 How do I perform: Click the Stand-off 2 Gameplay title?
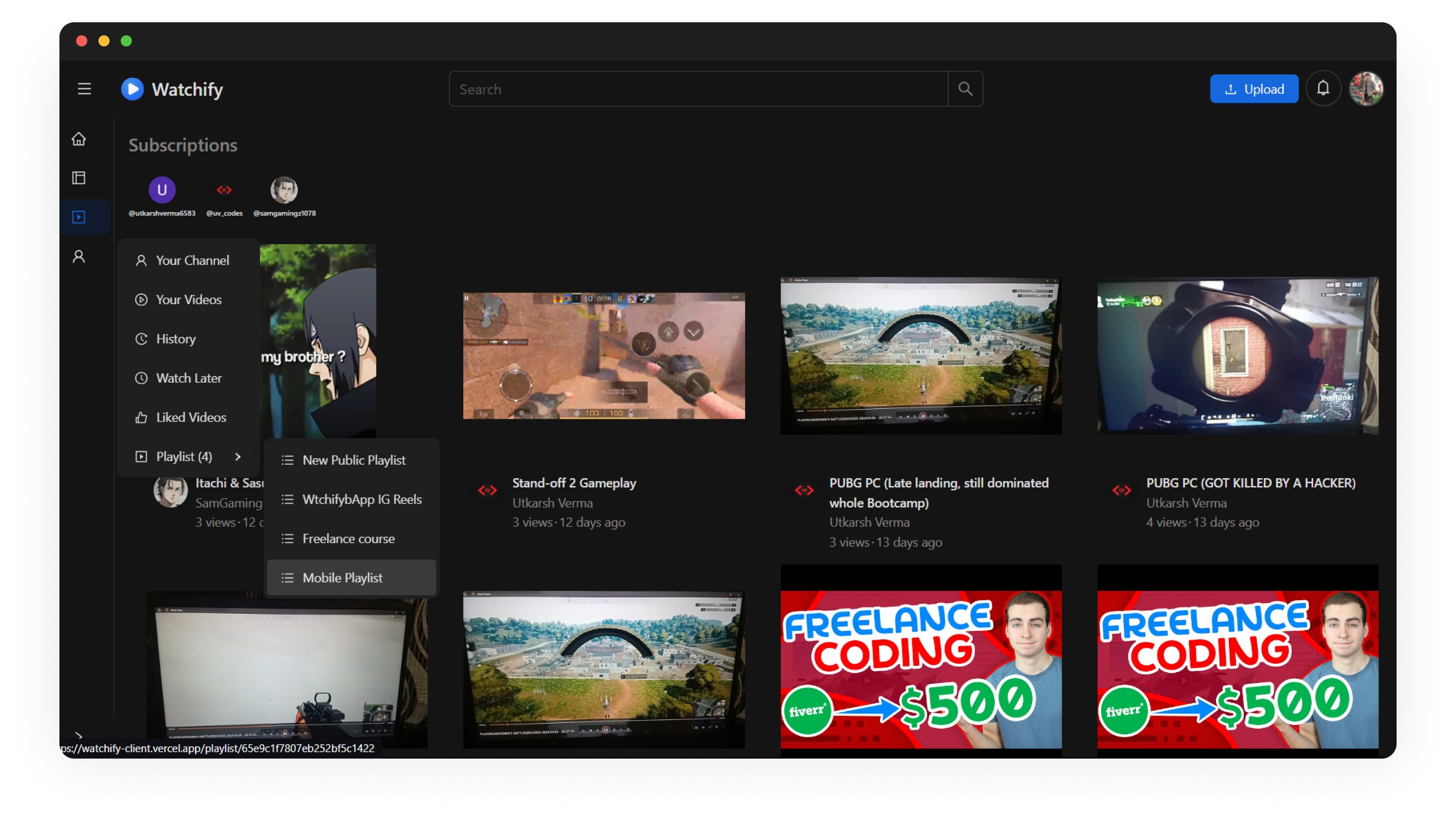[x=574, y=483]
